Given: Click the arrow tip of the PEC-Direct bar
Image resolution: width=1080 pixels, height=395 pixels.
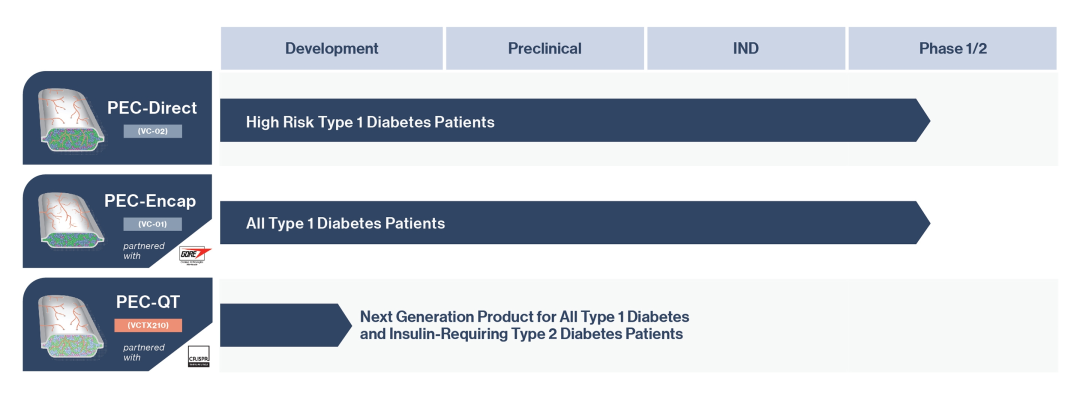Looking at the screenshot, I should click(923, 121).
